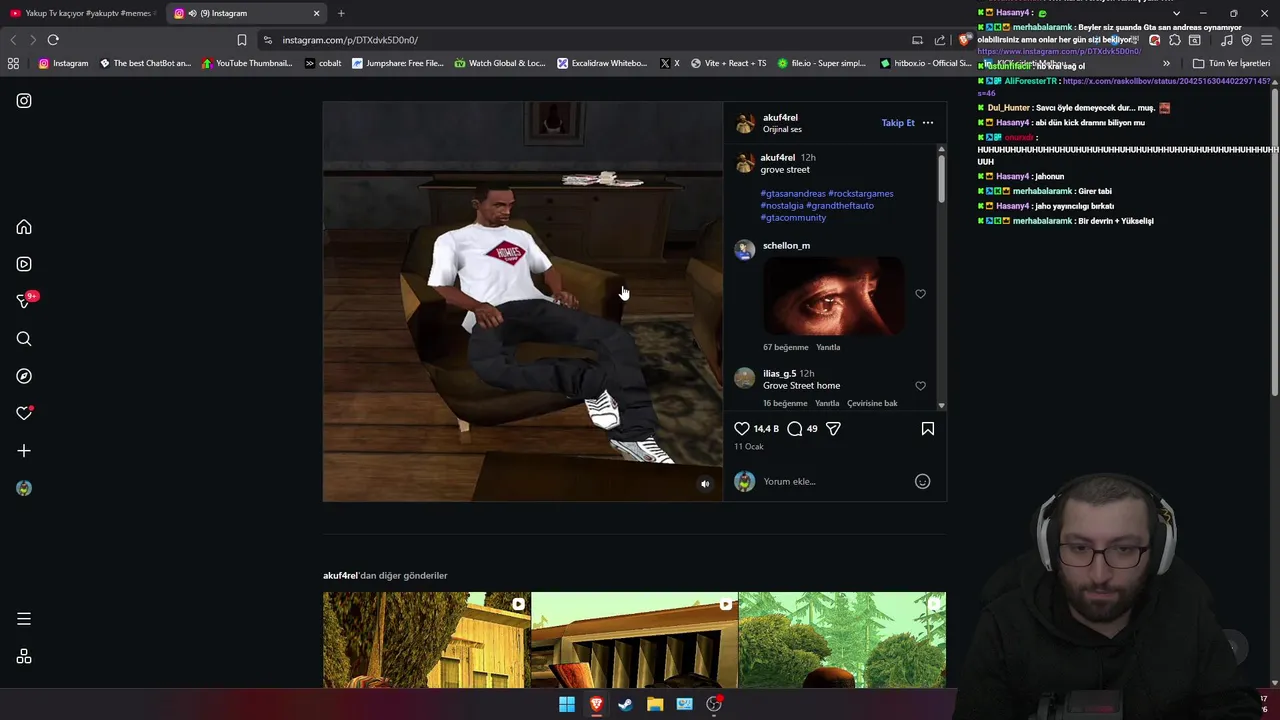The image size is (1280, 720).
Task: Open the YouTube Thumbnail bookmark
Action: coord(247,63)
